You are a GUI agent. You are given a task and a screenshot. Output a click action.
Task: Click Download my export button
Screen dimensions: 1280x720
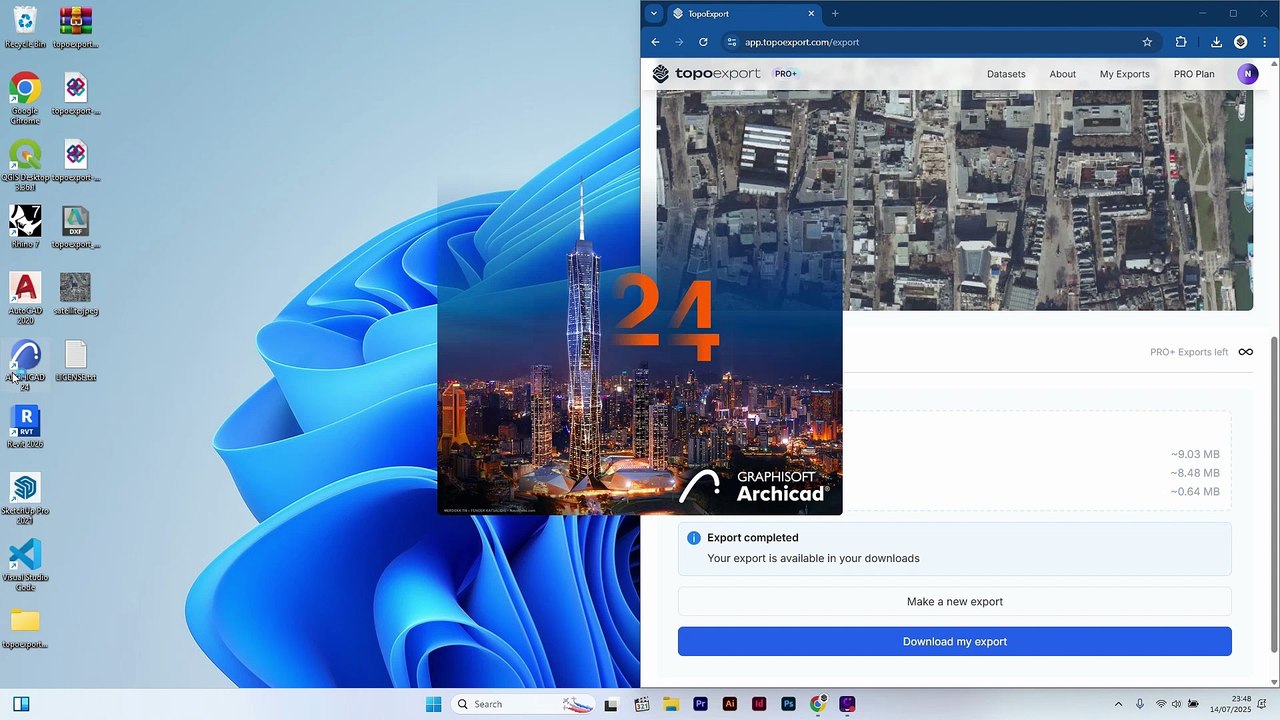pyautogui.click(x=955, y=641)
